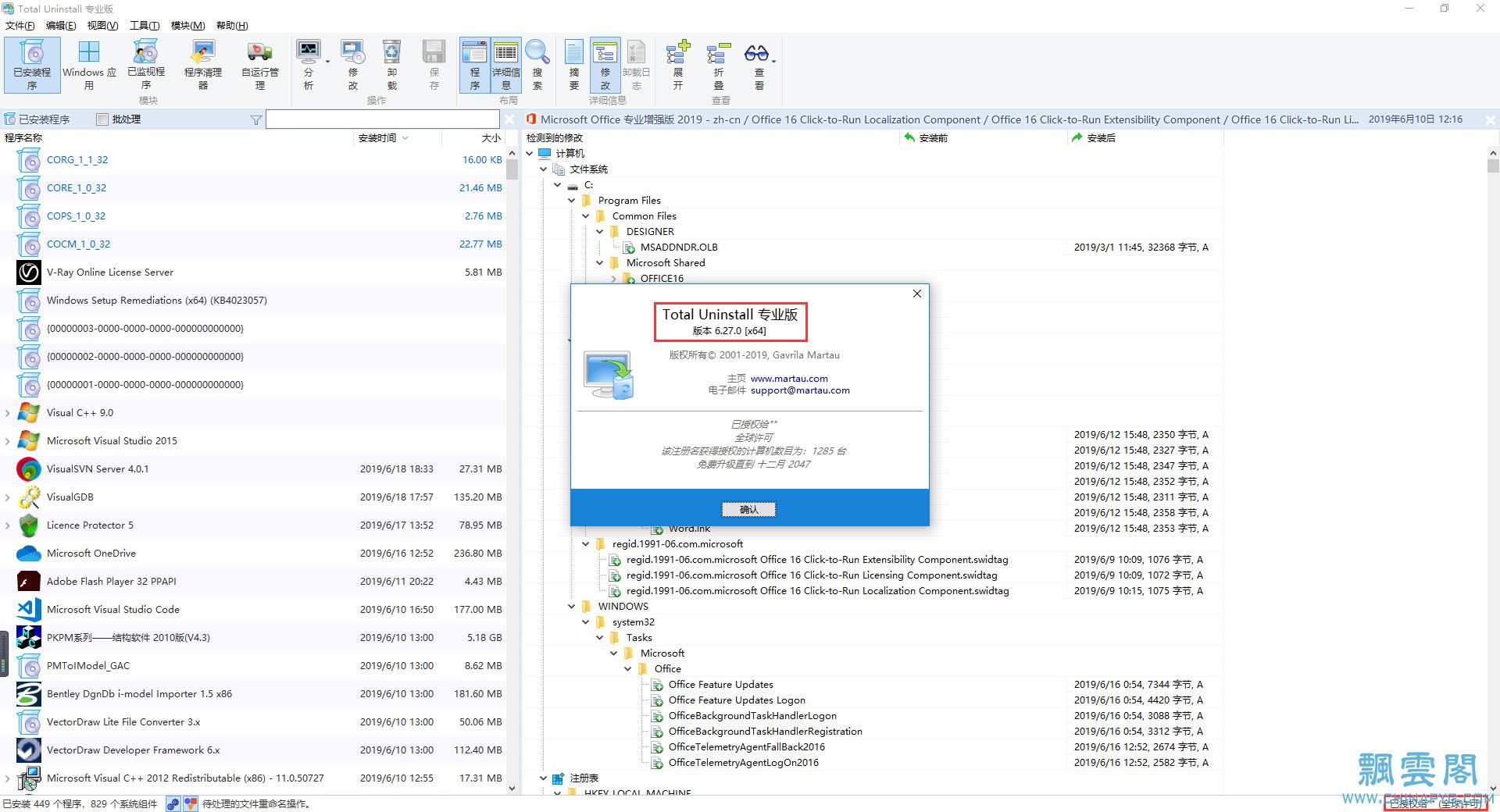Show the 摘要 (summary) details view
The image size is (1500, 812).
coord(574,66)
